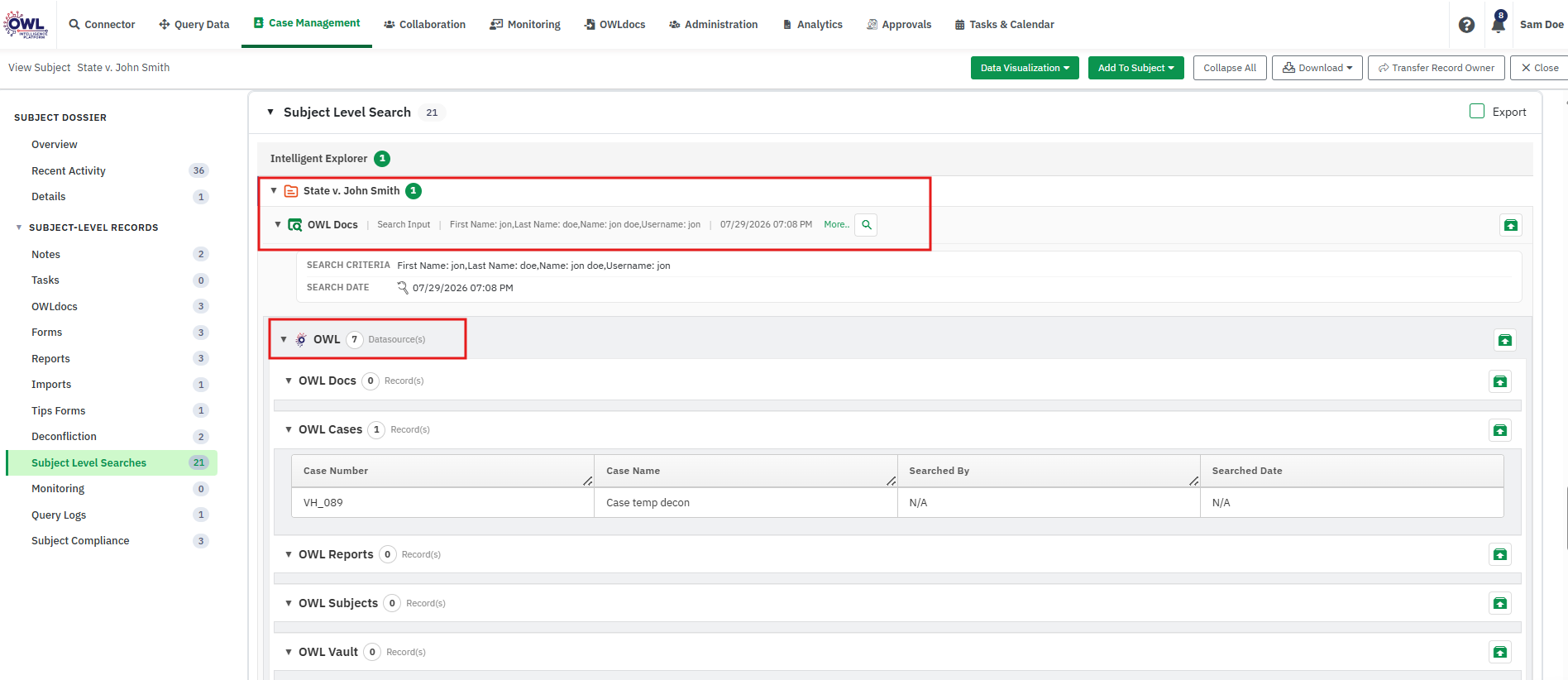Click green archive icon for OWL Subjects

click(x=1500, y=603)
